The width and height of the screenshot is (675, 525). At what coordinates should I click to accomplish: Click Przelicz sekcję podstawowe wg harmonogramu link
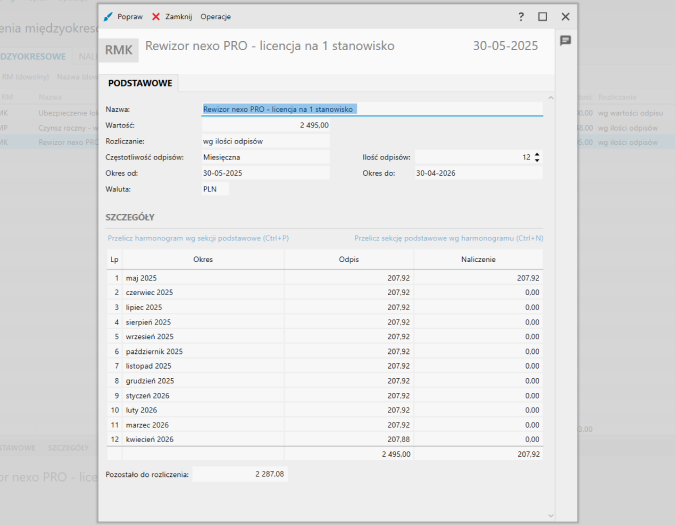[x=449, y=238]
